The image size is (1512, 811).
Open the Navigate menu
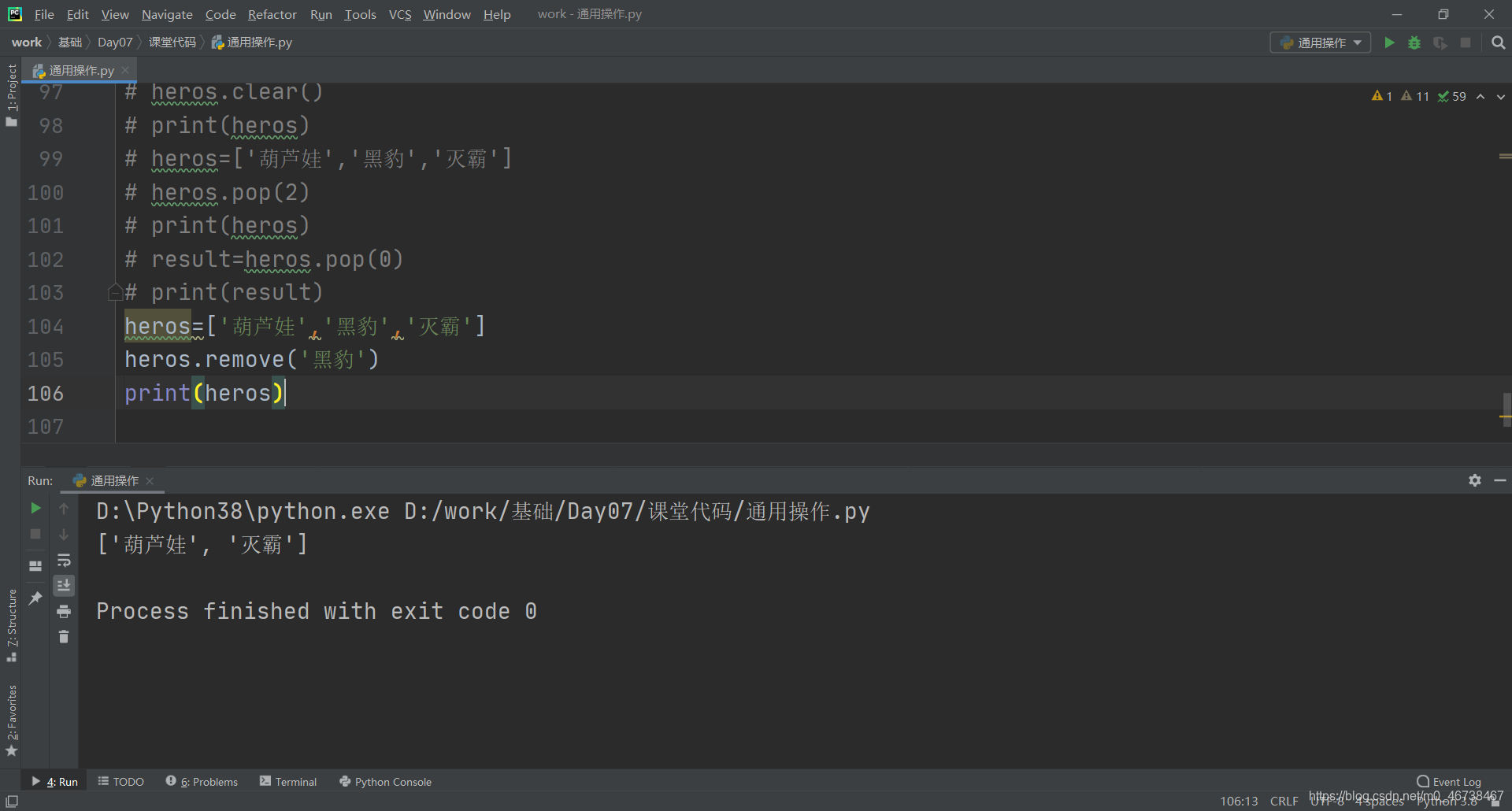pos(167,14)
